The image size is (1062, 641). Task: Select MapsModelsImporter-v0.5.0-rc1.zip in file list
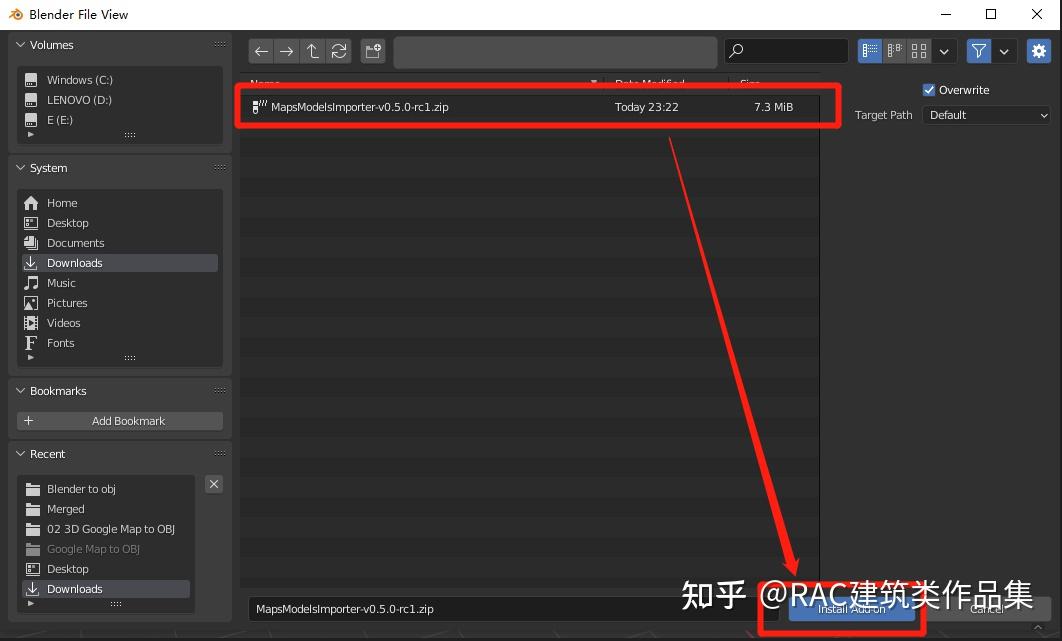coord(530,107)
